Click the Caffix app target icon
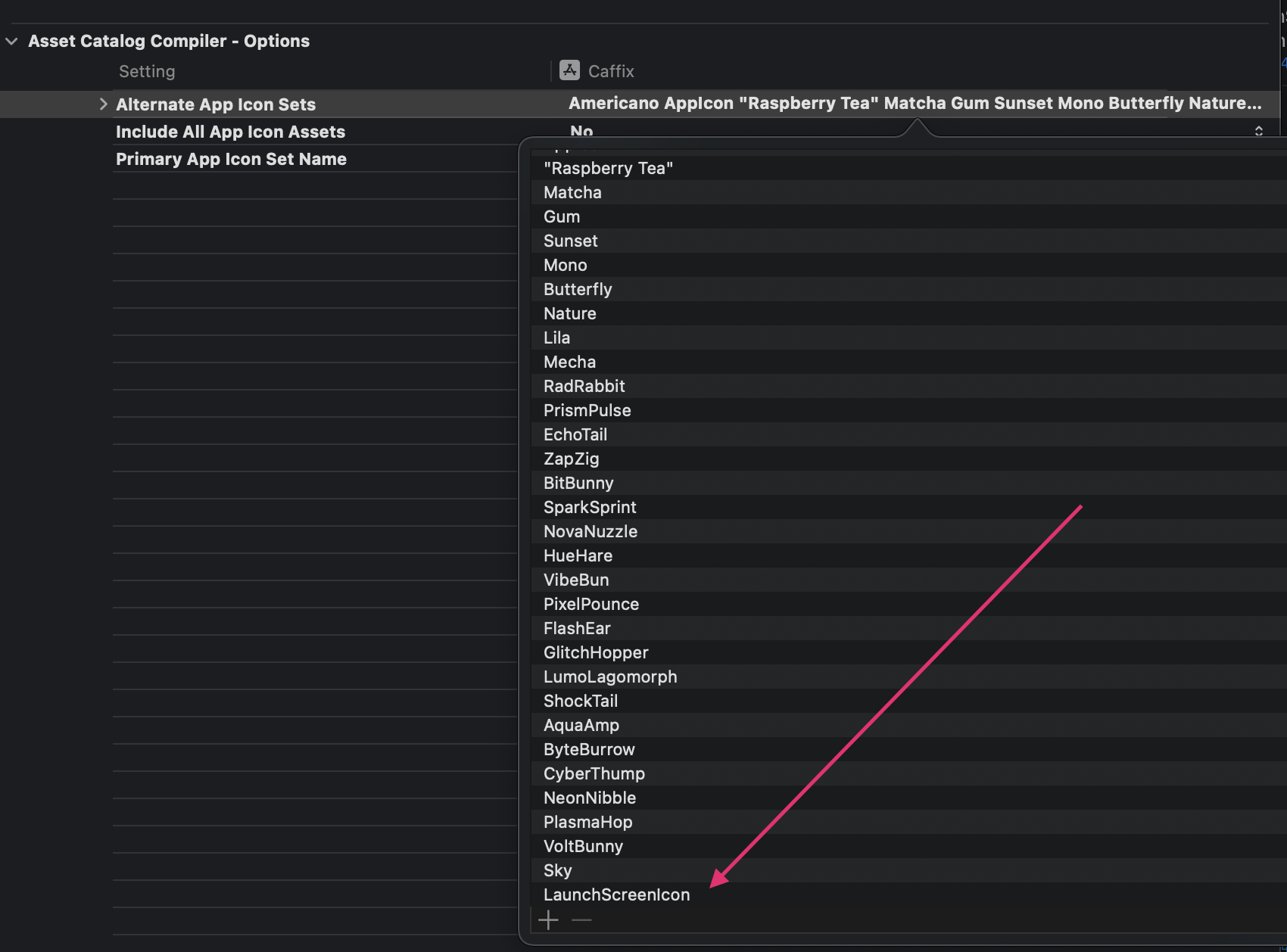1287x952 pixels. coord(569,70)
